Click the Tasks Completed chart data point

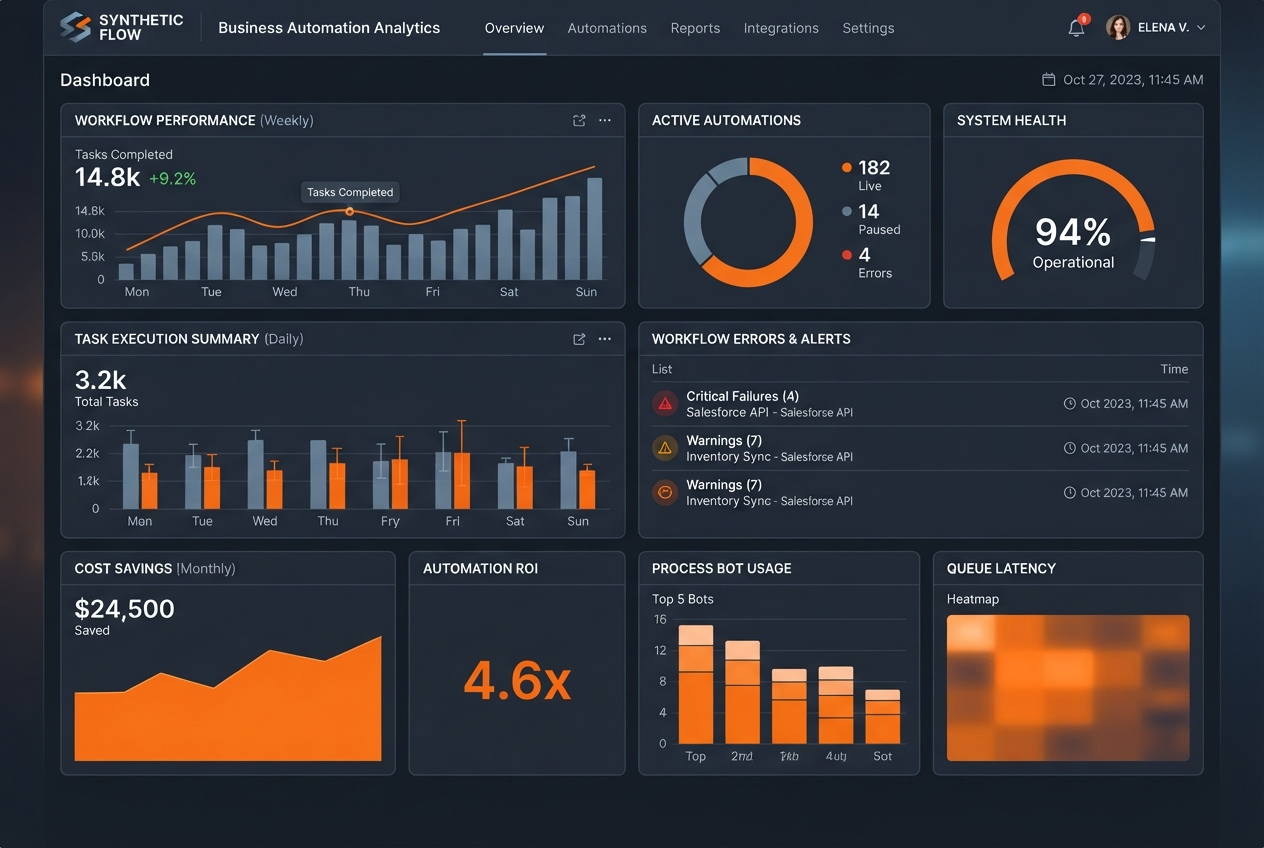pyautogui.click(x=349, y=211)
